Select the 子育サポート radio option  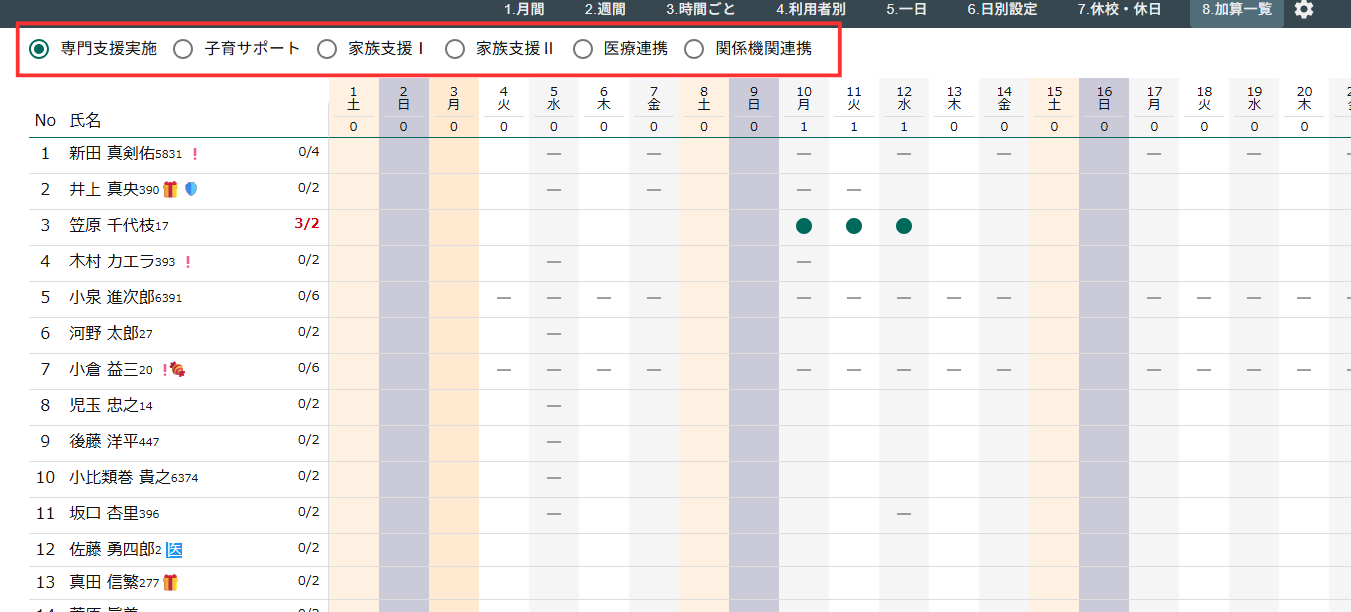coord(183,49)
